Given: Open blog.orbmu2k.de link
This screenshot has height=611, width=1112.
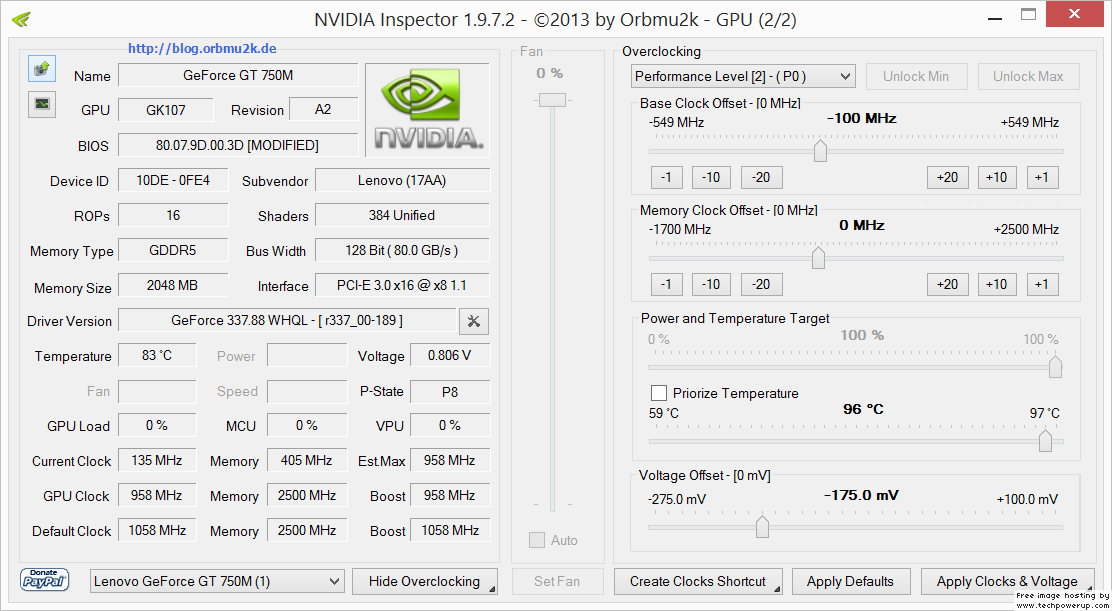Looking at the screenshot, I should pos(202,49).
